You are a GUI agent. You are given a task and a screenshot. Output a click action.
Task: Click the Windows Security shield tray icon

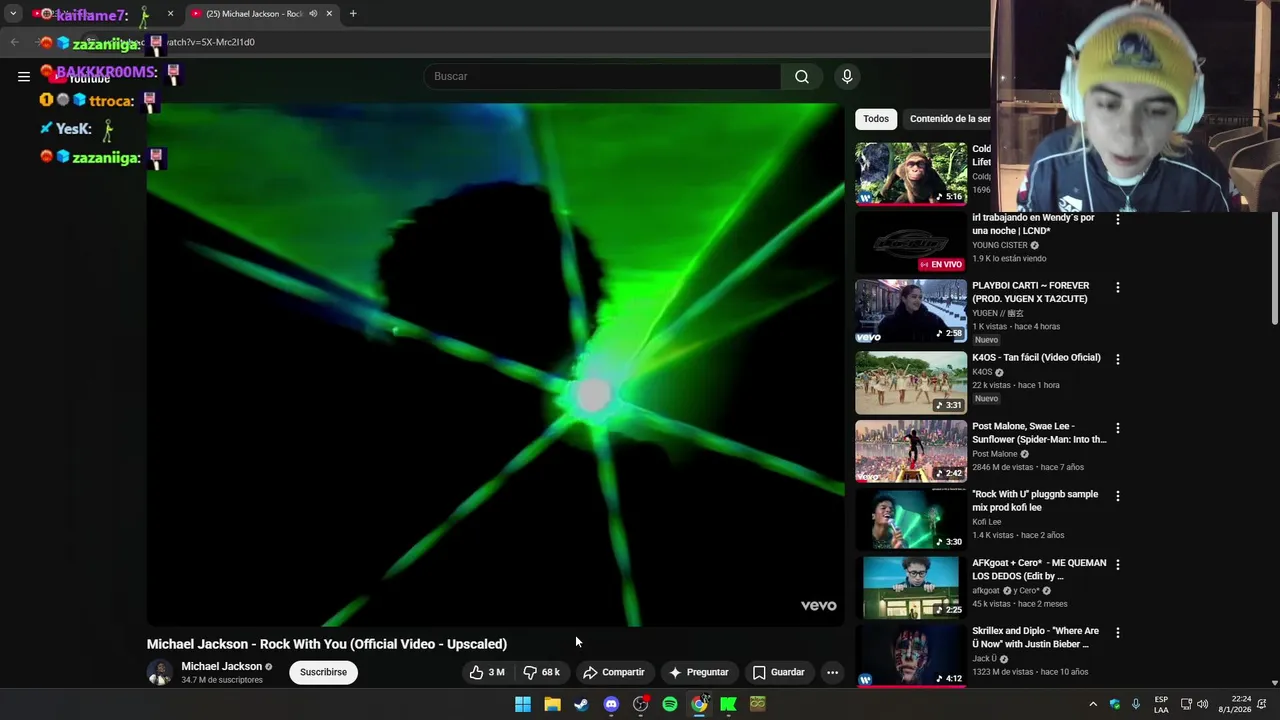coord(1115,704)
